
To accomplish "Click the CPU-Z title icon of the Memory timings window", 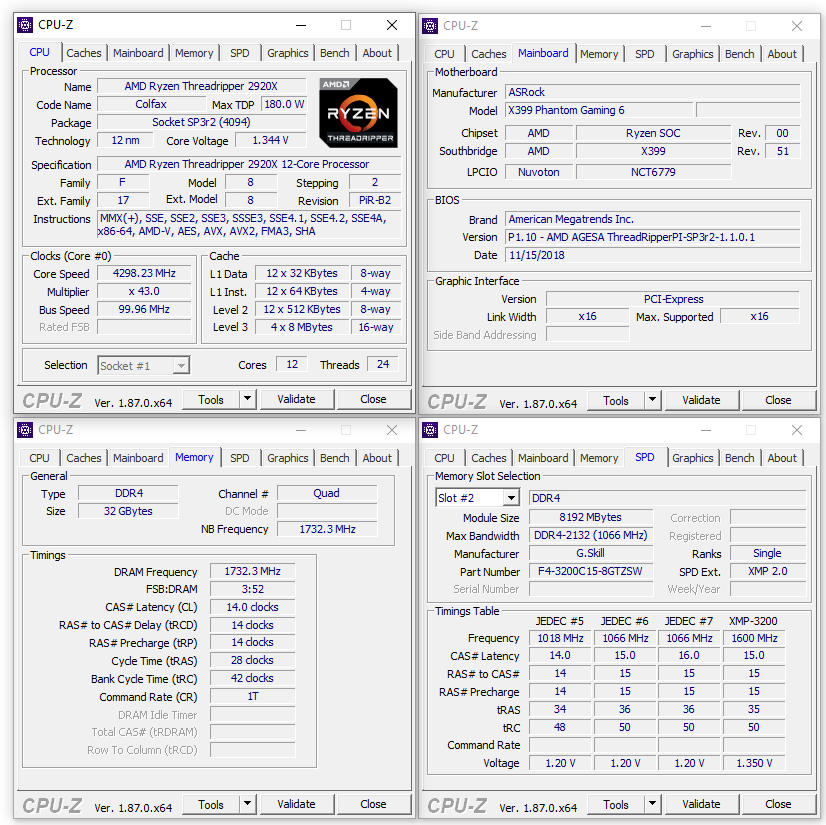I will pyautogui.click(x=25, y=430).
